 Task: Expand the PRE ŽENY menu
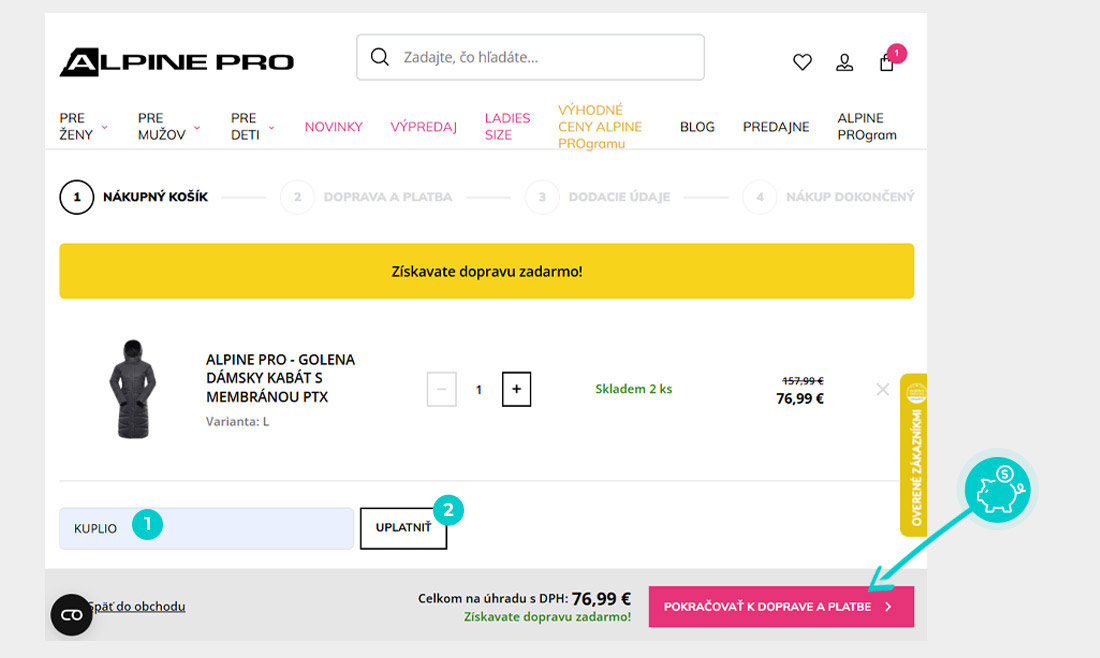coord(83,127)
